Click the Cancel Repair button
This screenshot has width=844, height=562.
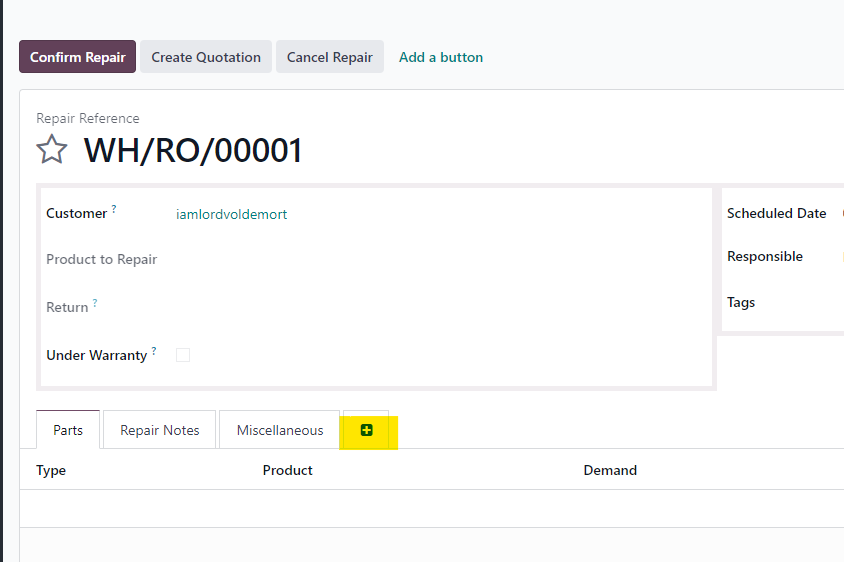click(x=330, y=57)
